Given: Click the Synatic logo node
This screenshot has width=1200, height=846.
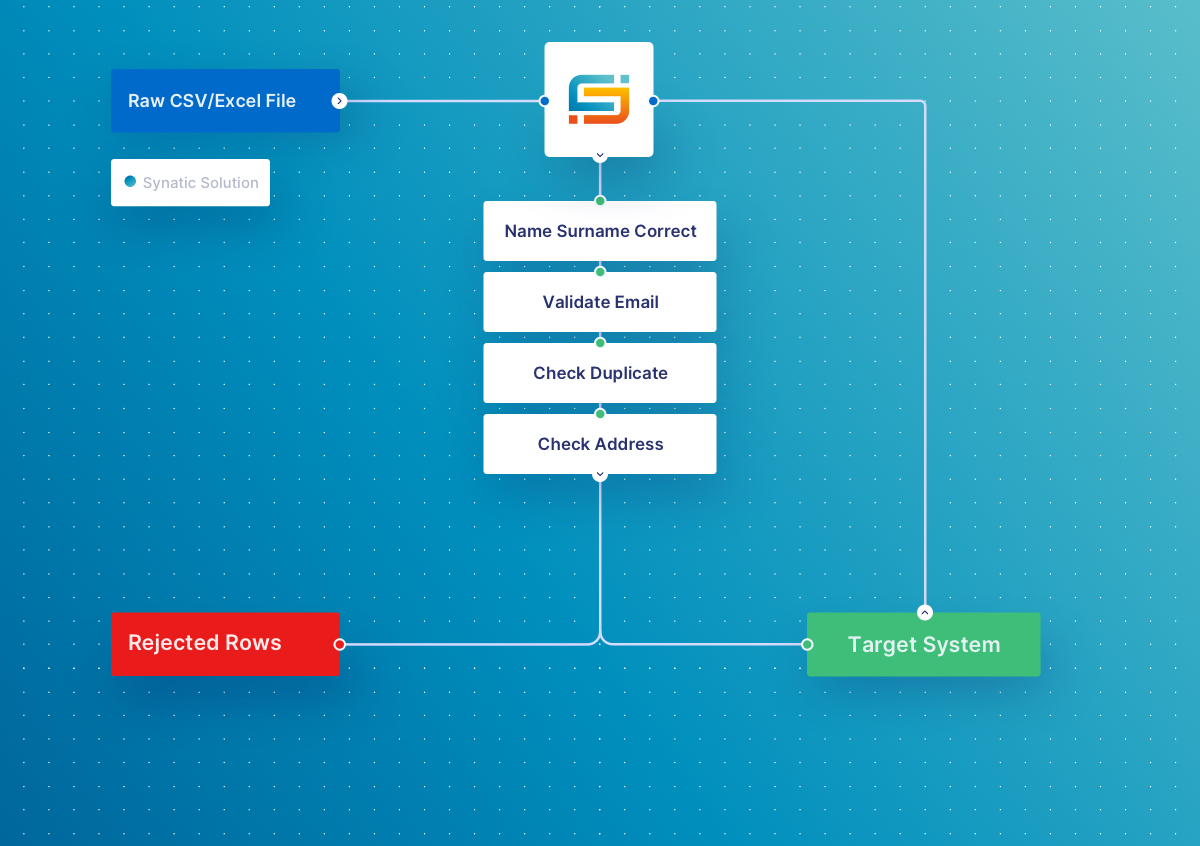Looking at the screenshot, I should [599, 99].
